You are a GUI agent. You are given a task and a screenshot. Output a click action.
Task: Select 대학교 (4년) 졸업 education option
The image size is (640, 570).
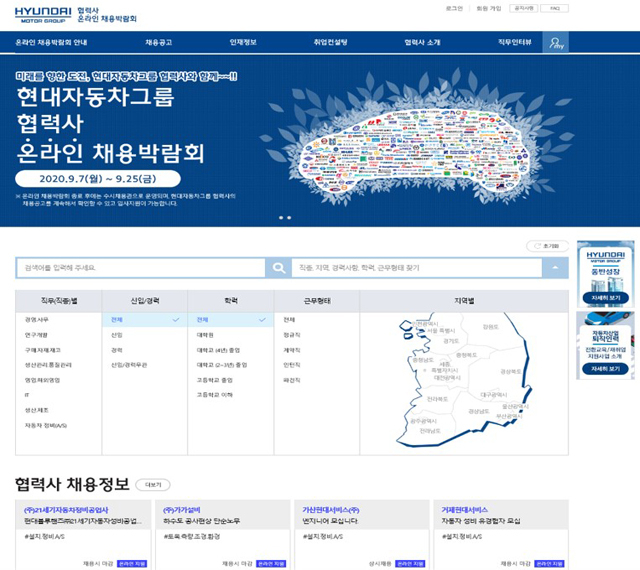[x=218, y=350]
